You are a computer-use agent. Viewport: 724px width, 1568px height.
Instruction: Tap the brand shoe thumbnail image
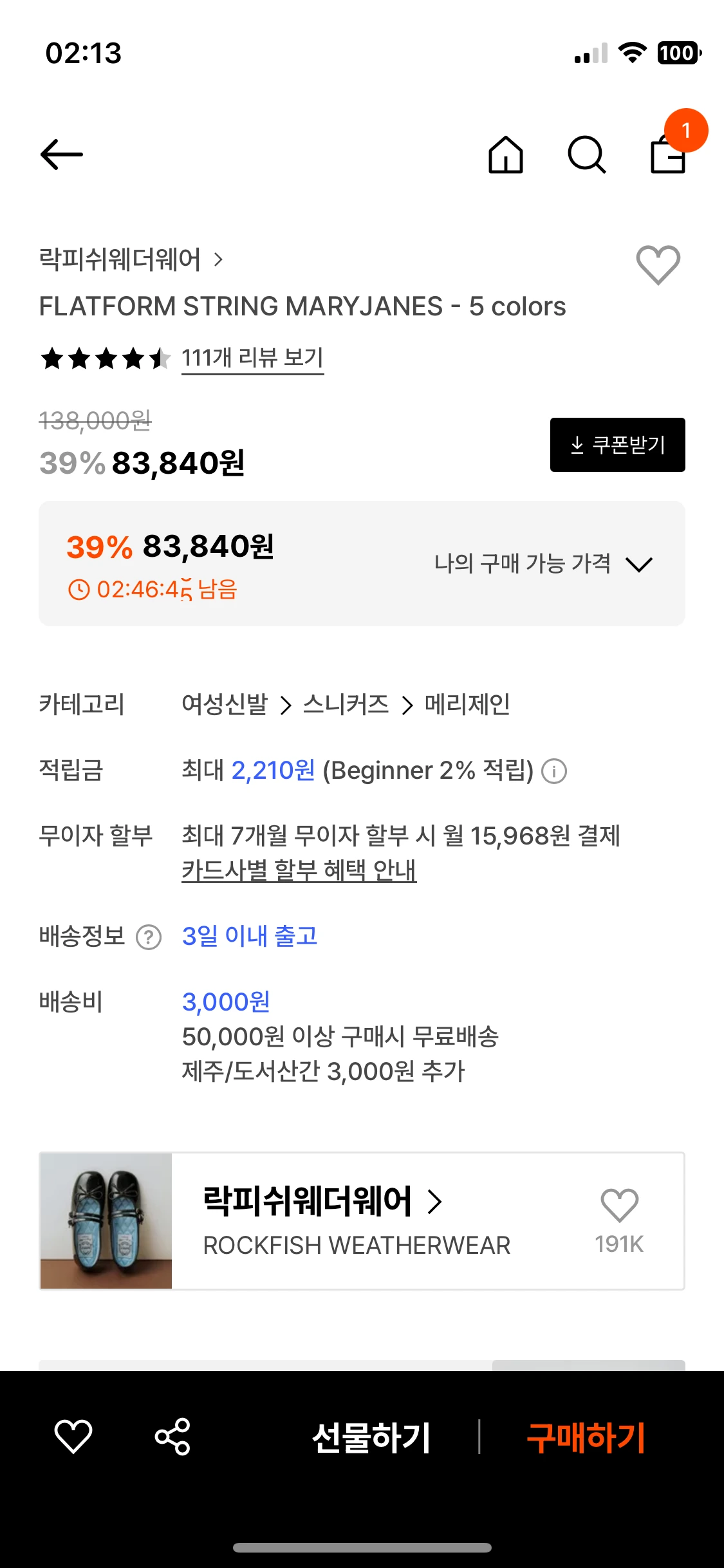click(106, 1221)
